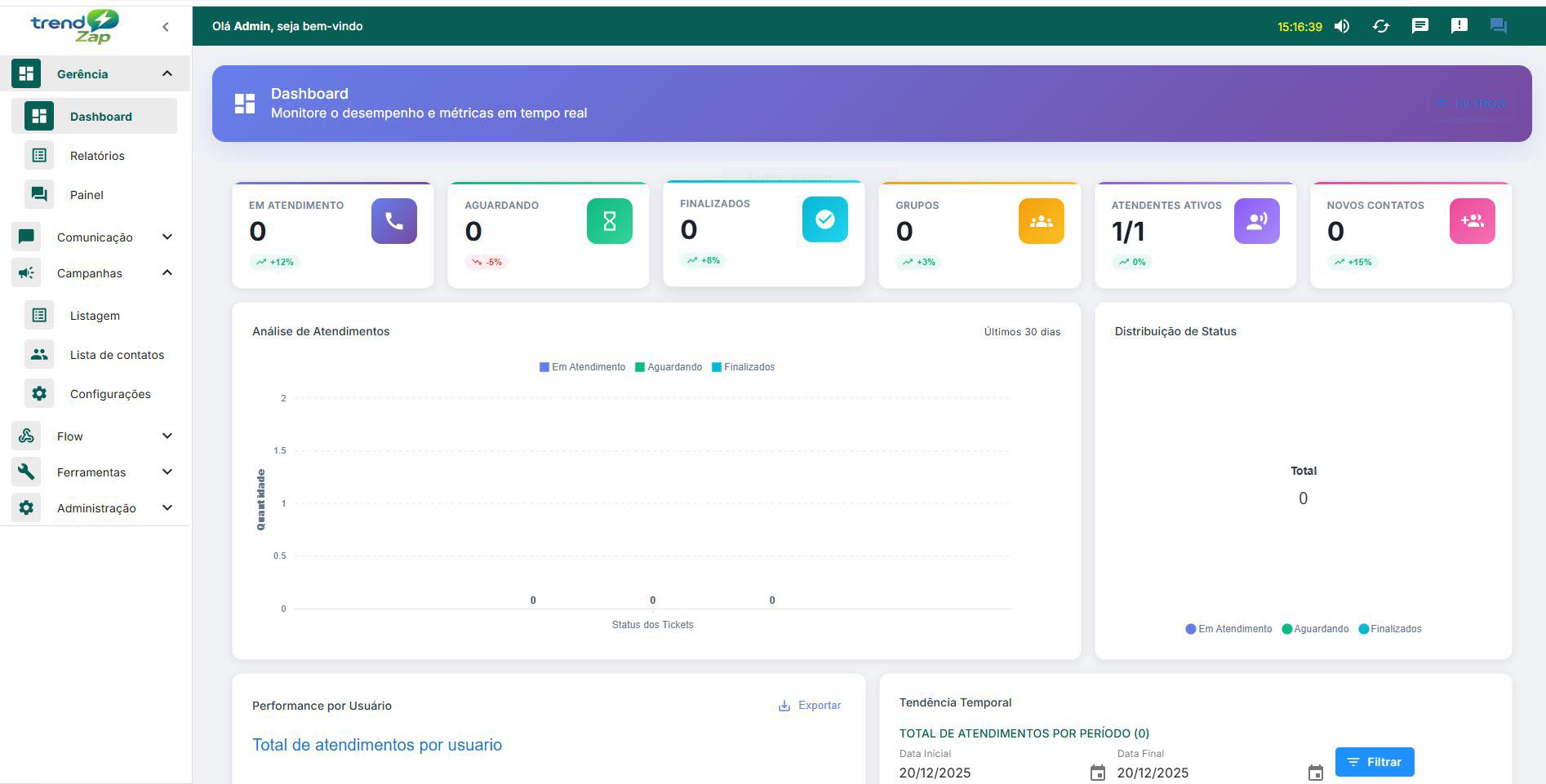The width and height of the screenshot is (1546, 784).
Task: Collapse the Campanhas sidebar section
Action: [x=90, y=272]
